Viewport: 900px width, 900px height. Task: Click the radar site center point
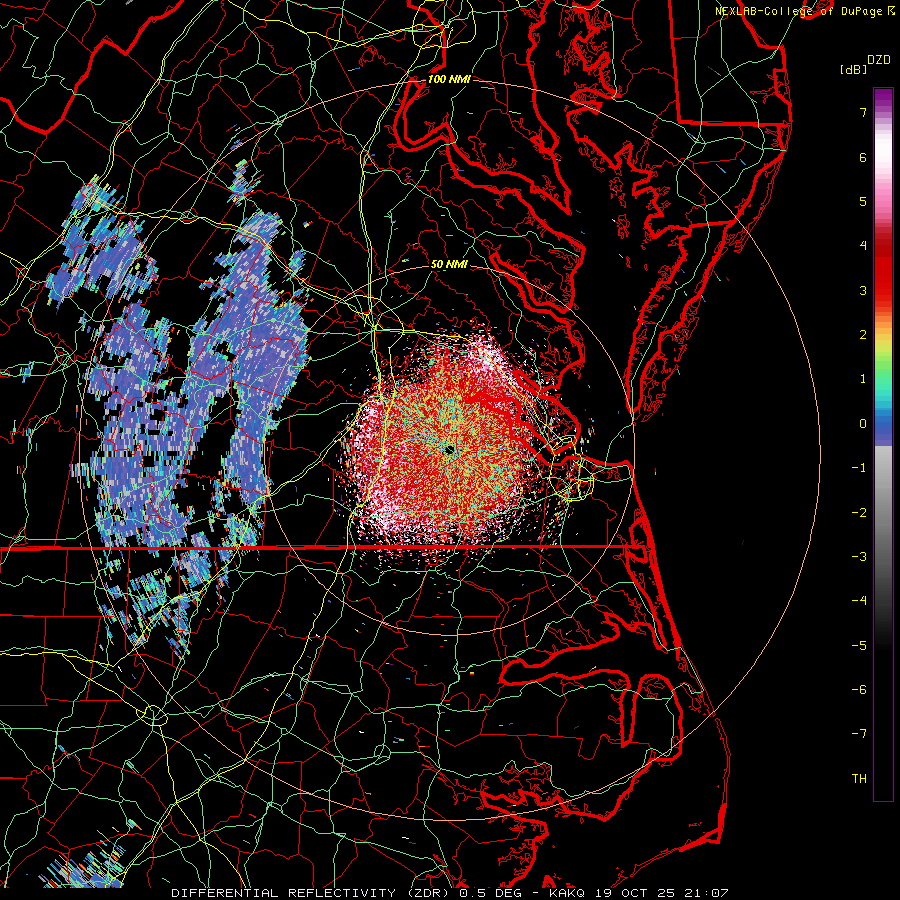[449, 450]
